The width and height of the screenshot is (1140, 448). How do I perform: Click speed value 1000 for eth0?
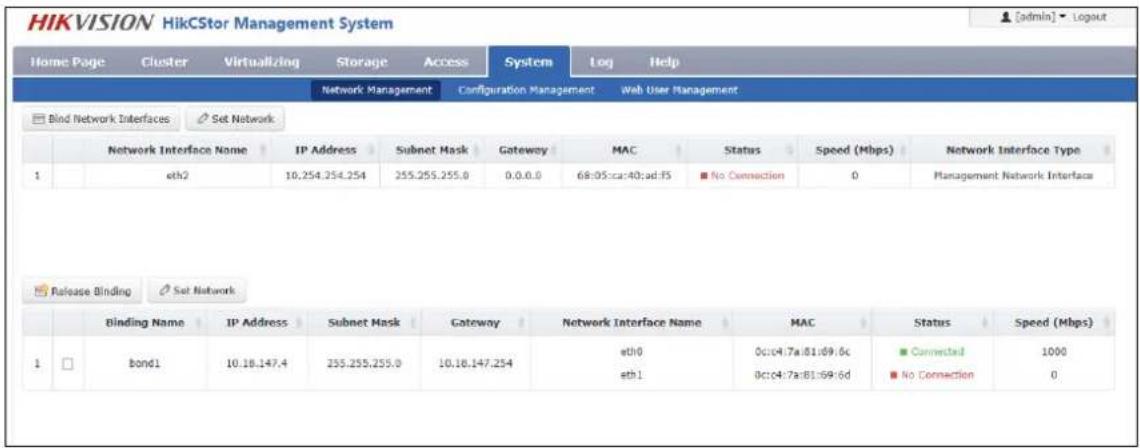[x=1053, y=352]
